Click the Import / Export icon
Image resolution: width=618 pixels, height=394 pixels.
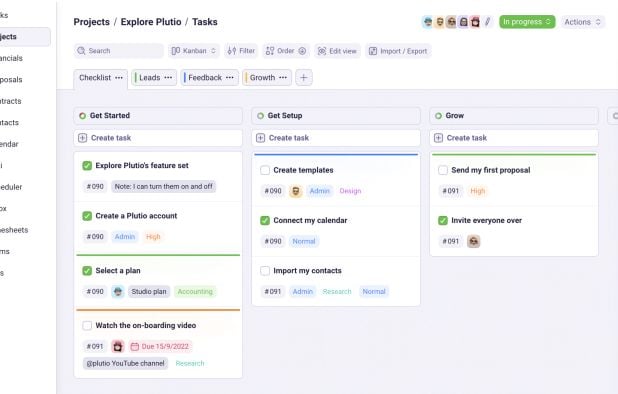(372, 51)
